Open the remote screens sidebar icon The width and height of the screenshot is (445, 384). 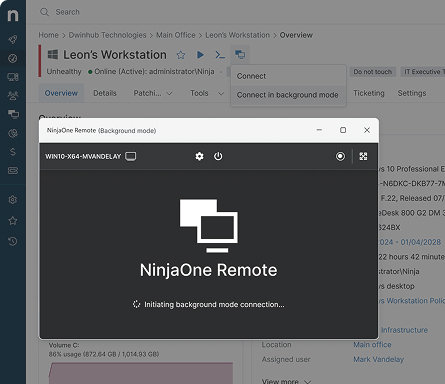[13, 114]
